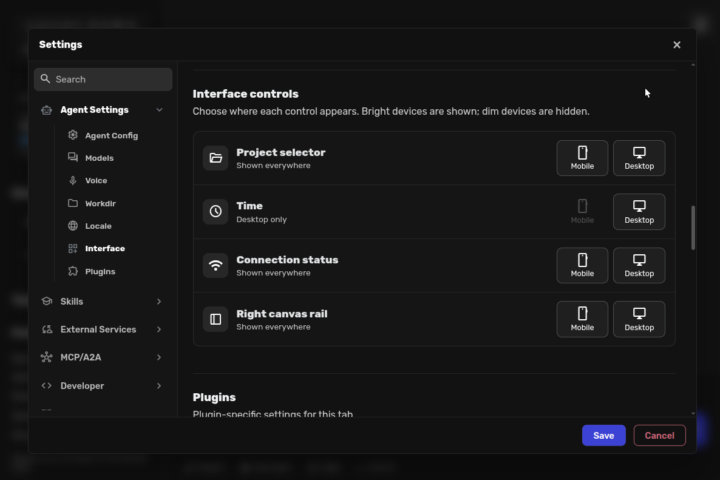Expand the MCP/A2A section chevron
Viewport: 720px width, 480px height.
[159, 357]
